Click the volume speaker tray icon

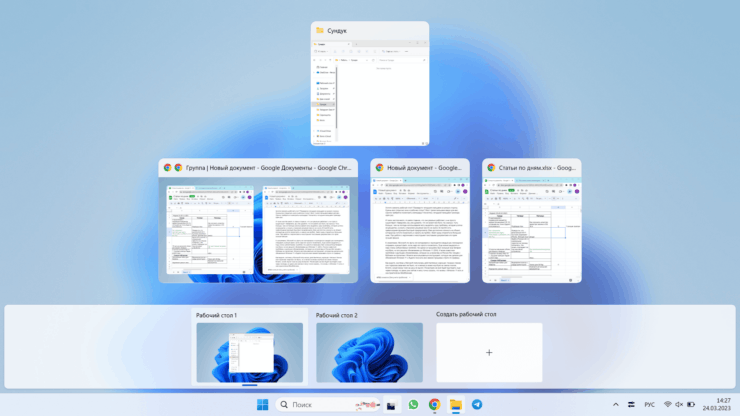point(679,405)
